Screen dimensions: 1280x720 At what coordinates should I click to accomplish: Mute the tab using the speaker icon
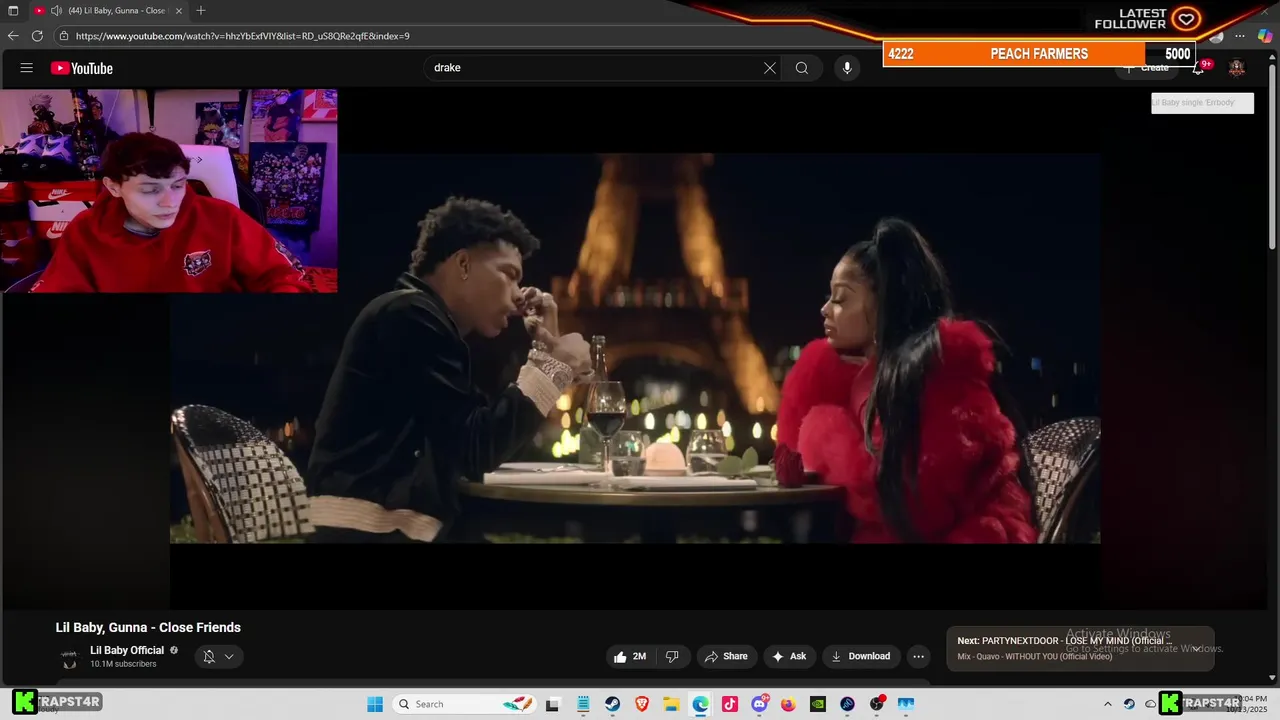tap(56, 10)
